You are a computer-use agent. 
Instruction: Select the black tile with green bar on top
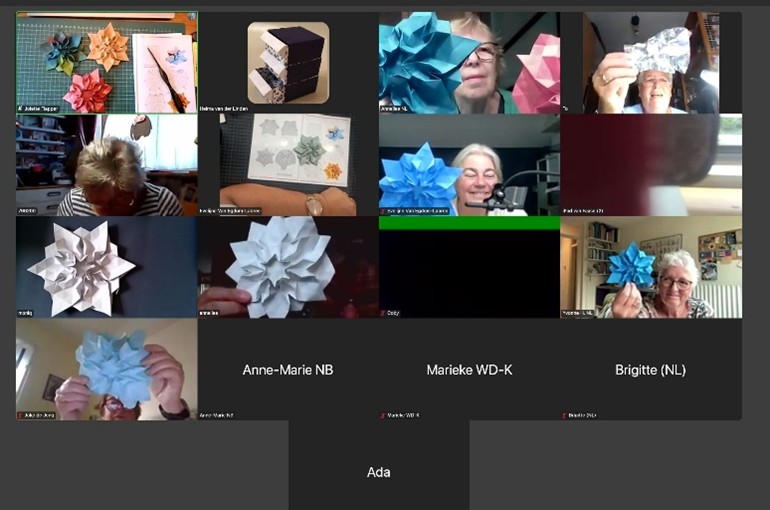(469, 267)
